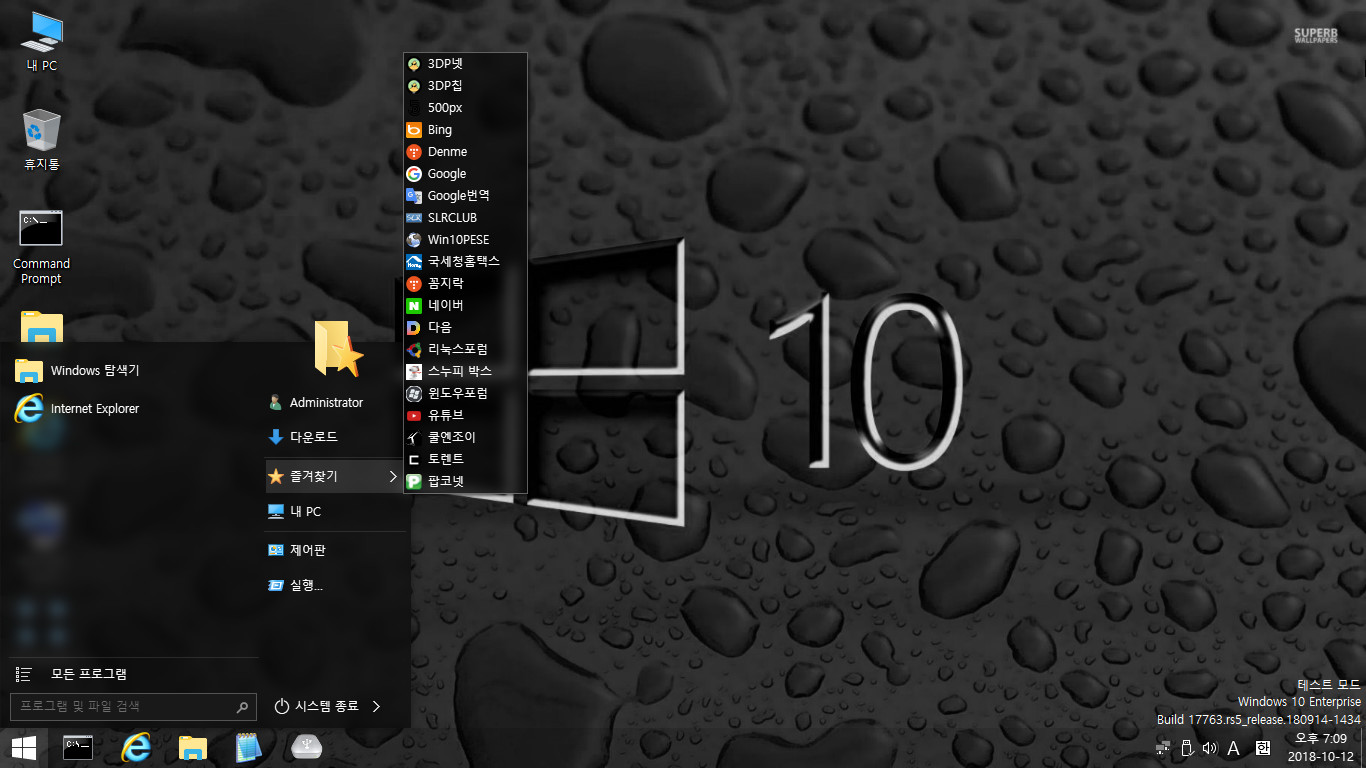
Task: Click the 국세청홈택스 favorite icon
Action: (414, 262)
